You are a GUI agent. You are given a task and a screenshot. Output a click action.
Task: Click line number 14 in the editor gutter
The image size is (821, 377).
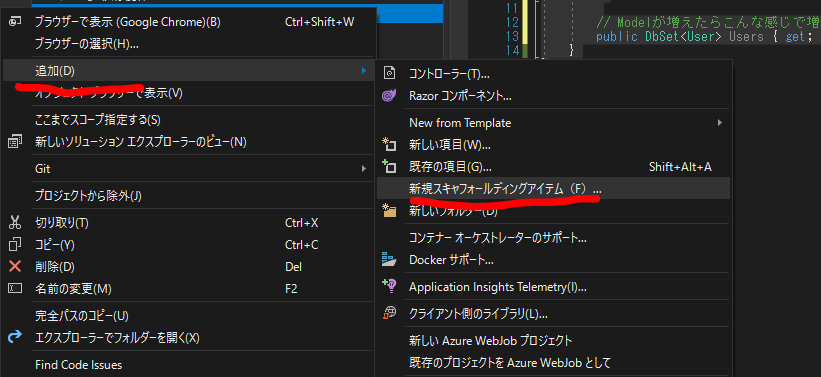(x=513, y=50)
